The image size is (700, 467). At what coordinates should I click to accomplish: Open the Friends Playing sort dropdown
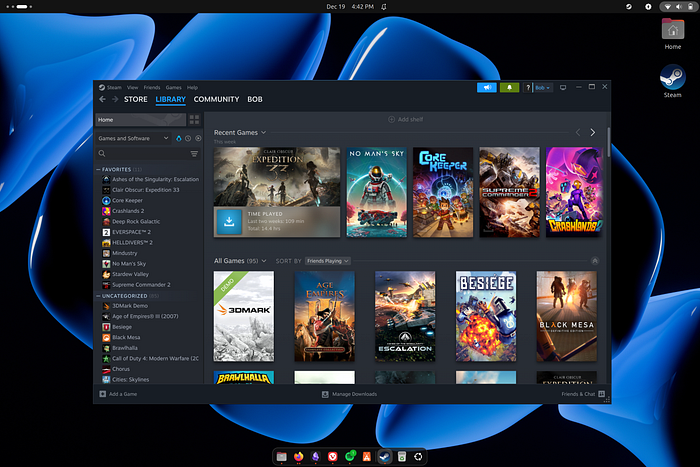pos(328,261)
